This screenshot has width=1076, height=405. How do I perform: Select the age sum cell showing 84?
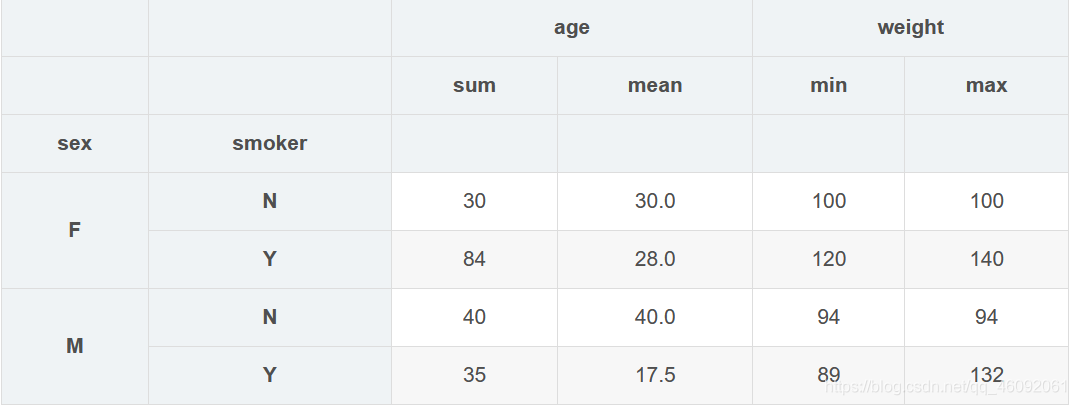pos(474,259)
